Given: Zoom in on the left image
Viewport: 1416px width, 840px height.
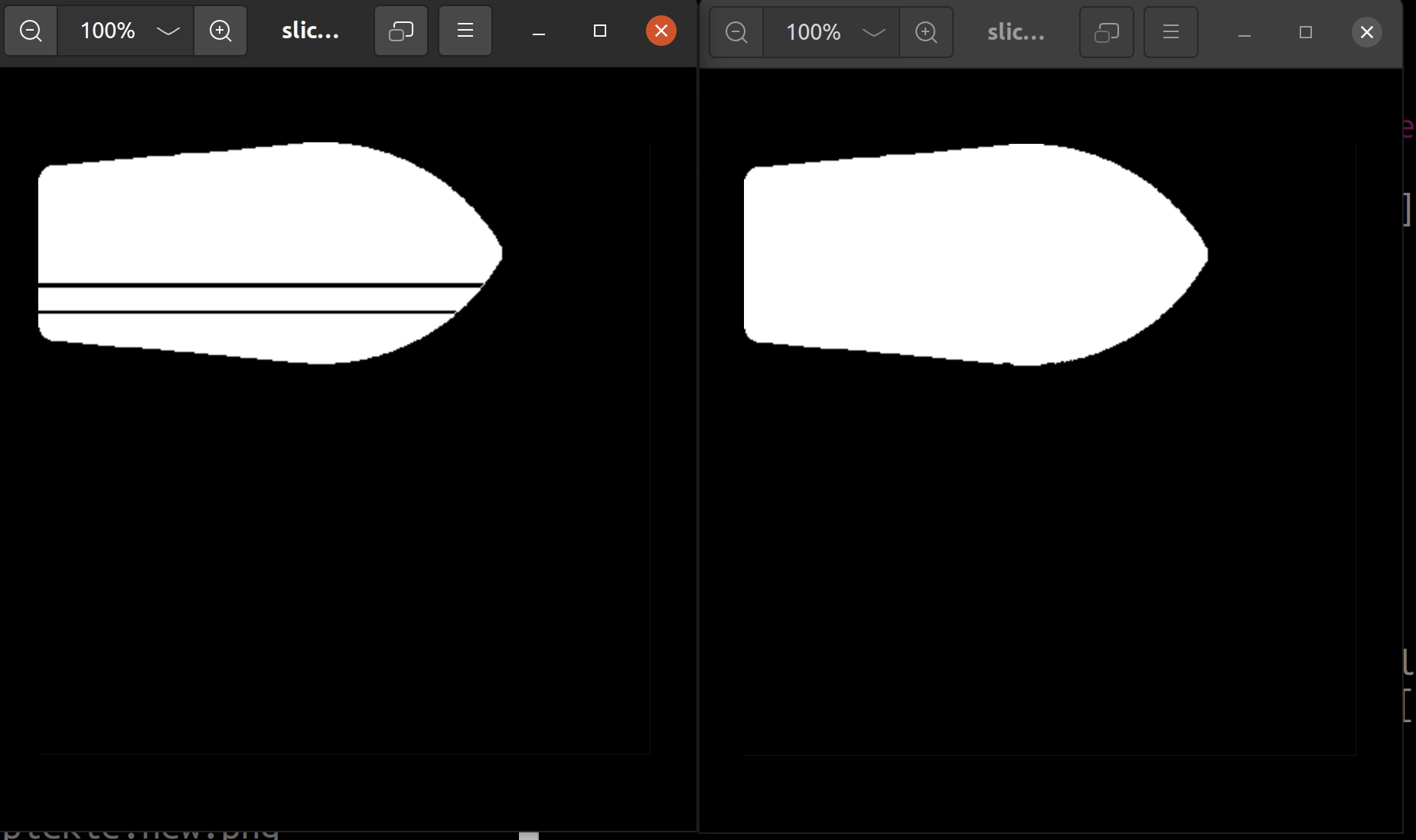Looking at the screenshot, I should click(x=220, y=31).
